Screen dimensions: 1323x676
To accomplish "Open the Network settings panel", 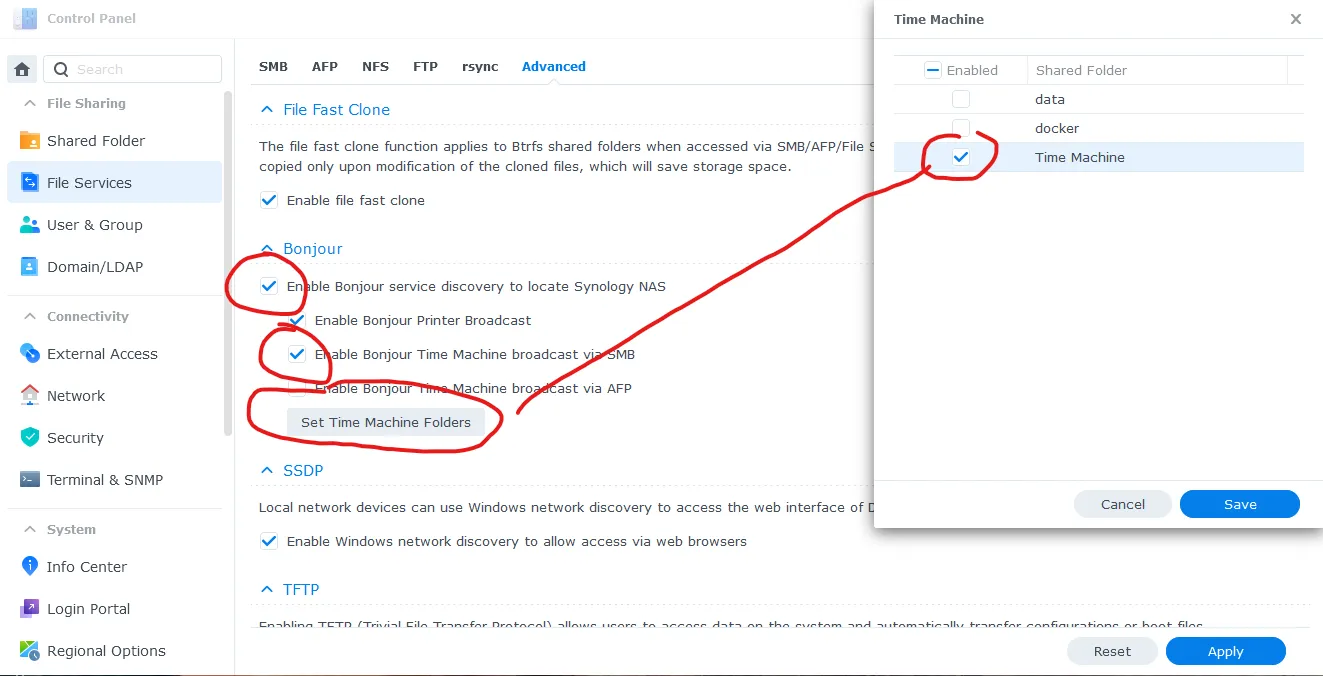I will (75, 395).
